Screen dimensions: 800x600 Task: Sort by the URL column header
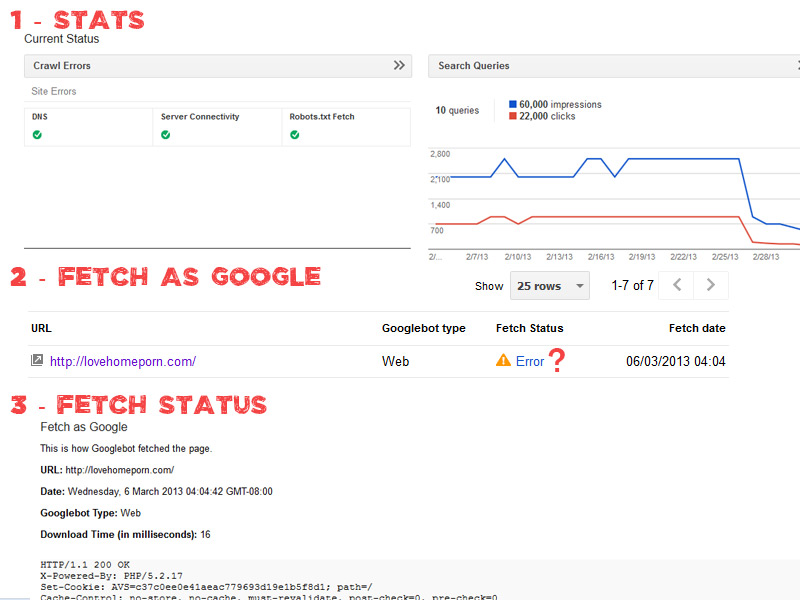coord(41,328)
